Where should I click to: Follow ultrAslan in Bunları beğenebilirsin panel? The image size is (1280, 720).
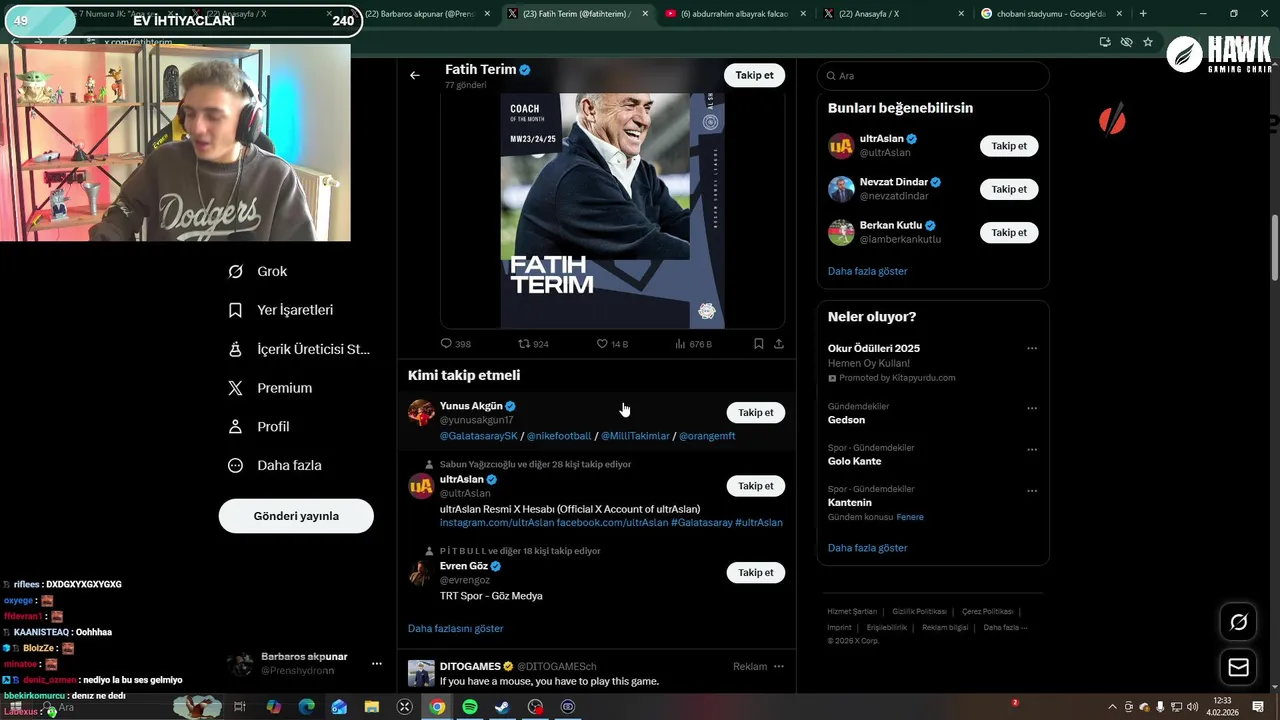tap(1009, 146)
